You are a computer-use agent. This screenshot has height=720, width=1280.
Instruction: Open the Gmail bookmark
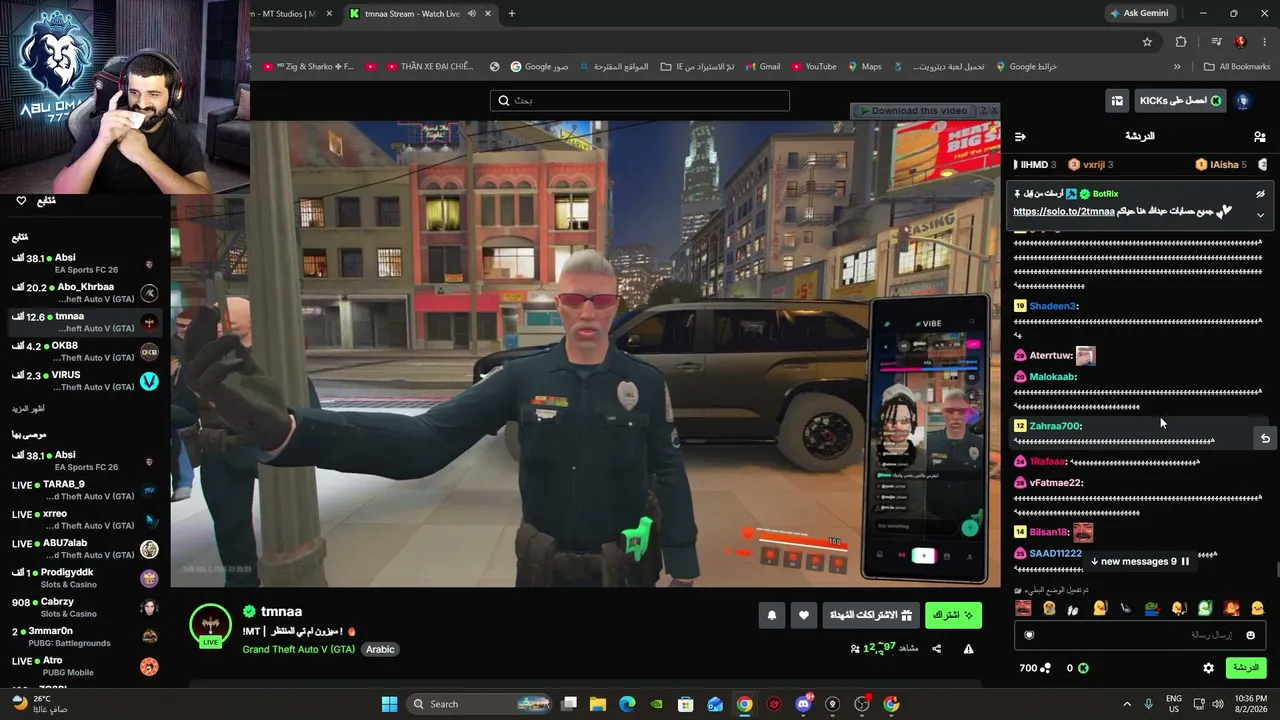coord(761,67)
